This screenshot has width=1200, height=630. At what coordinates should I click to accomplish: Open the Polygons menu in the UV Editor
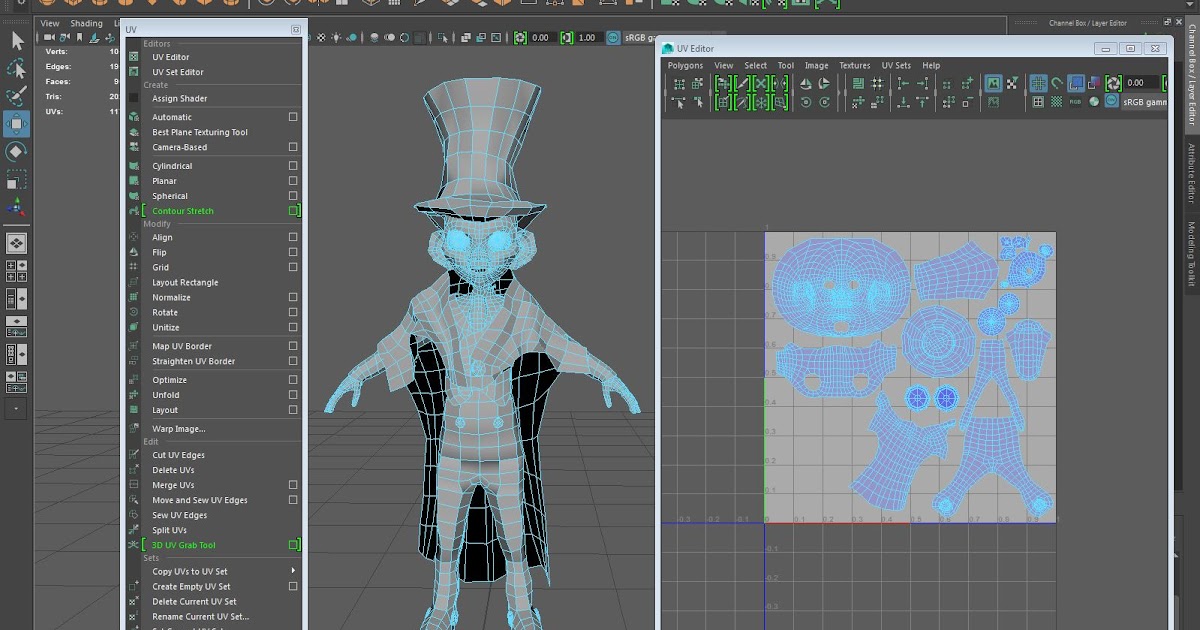coord(686,65)
